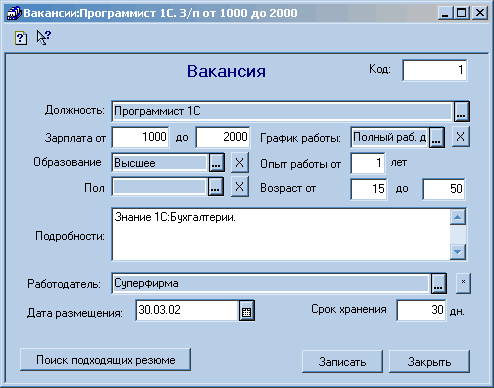The width and height of the screenshot is (494, 388).
Task: Open the help document icon in toolbar
Action: pos(21,38)
